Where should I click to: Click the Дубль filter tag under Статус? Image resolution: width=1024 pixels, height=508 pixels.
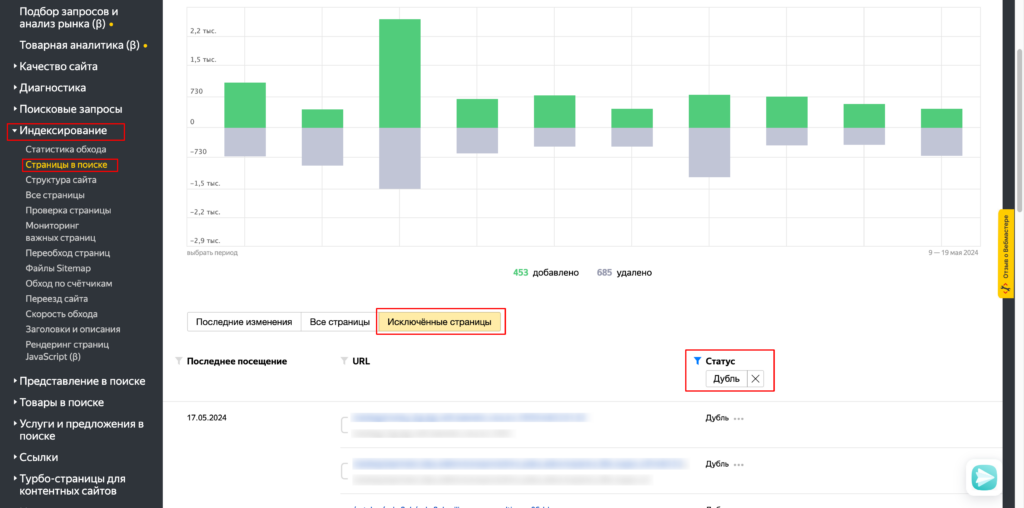pyautogui.click(x=726, y=379)
